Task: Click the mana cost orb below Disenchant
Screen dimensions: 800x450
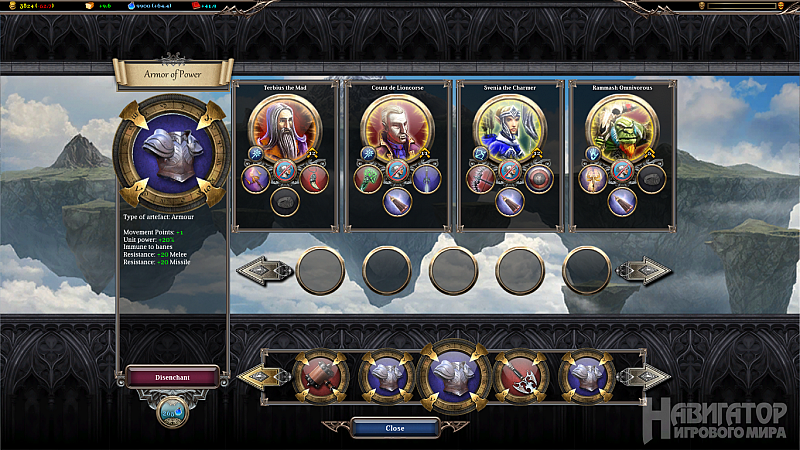Action: point(172,412)
